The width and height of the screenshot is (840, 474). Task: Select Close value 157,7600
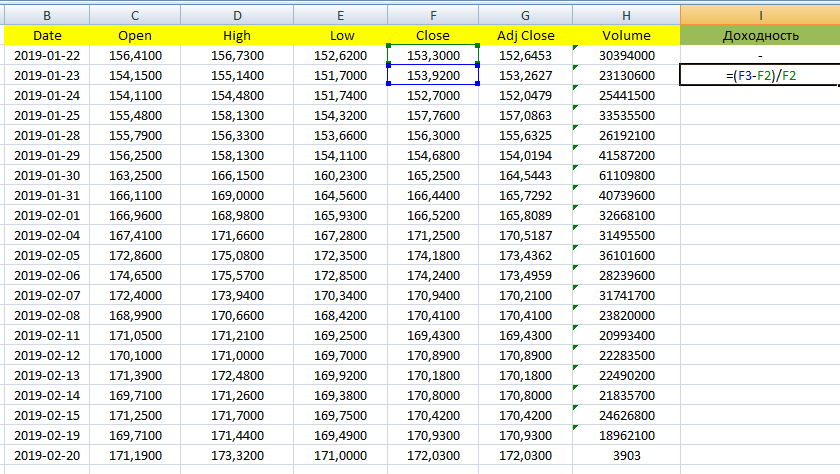(x=433, y=115)
